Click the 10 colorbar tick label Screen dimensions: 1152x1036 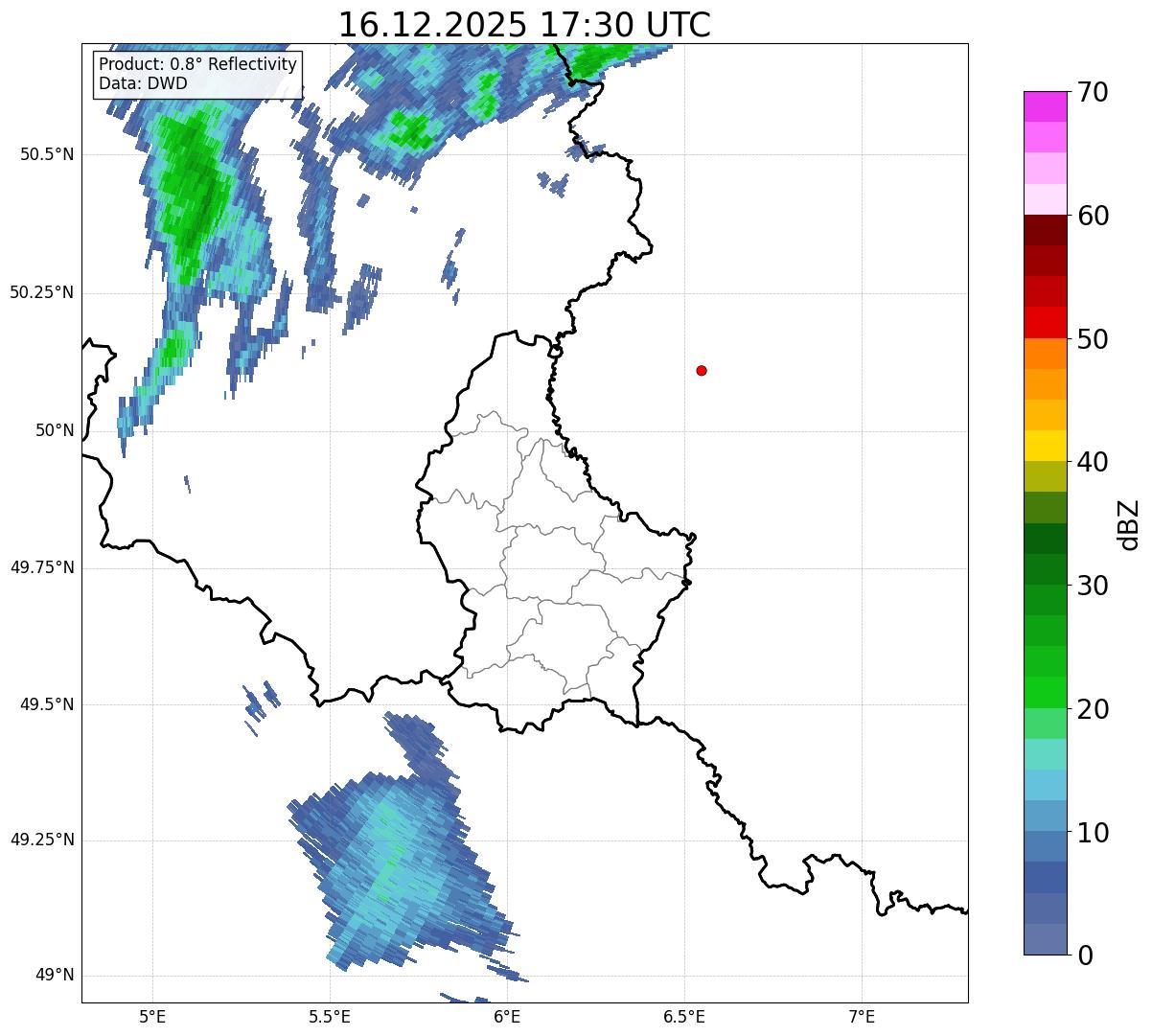click(x=1093, y=833)
